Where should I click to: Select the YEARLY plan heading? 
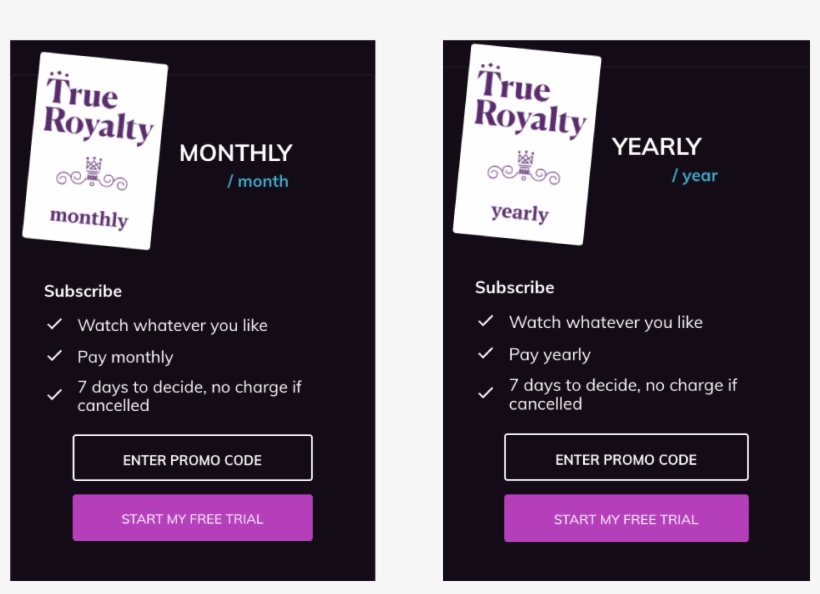click(657, 147)
